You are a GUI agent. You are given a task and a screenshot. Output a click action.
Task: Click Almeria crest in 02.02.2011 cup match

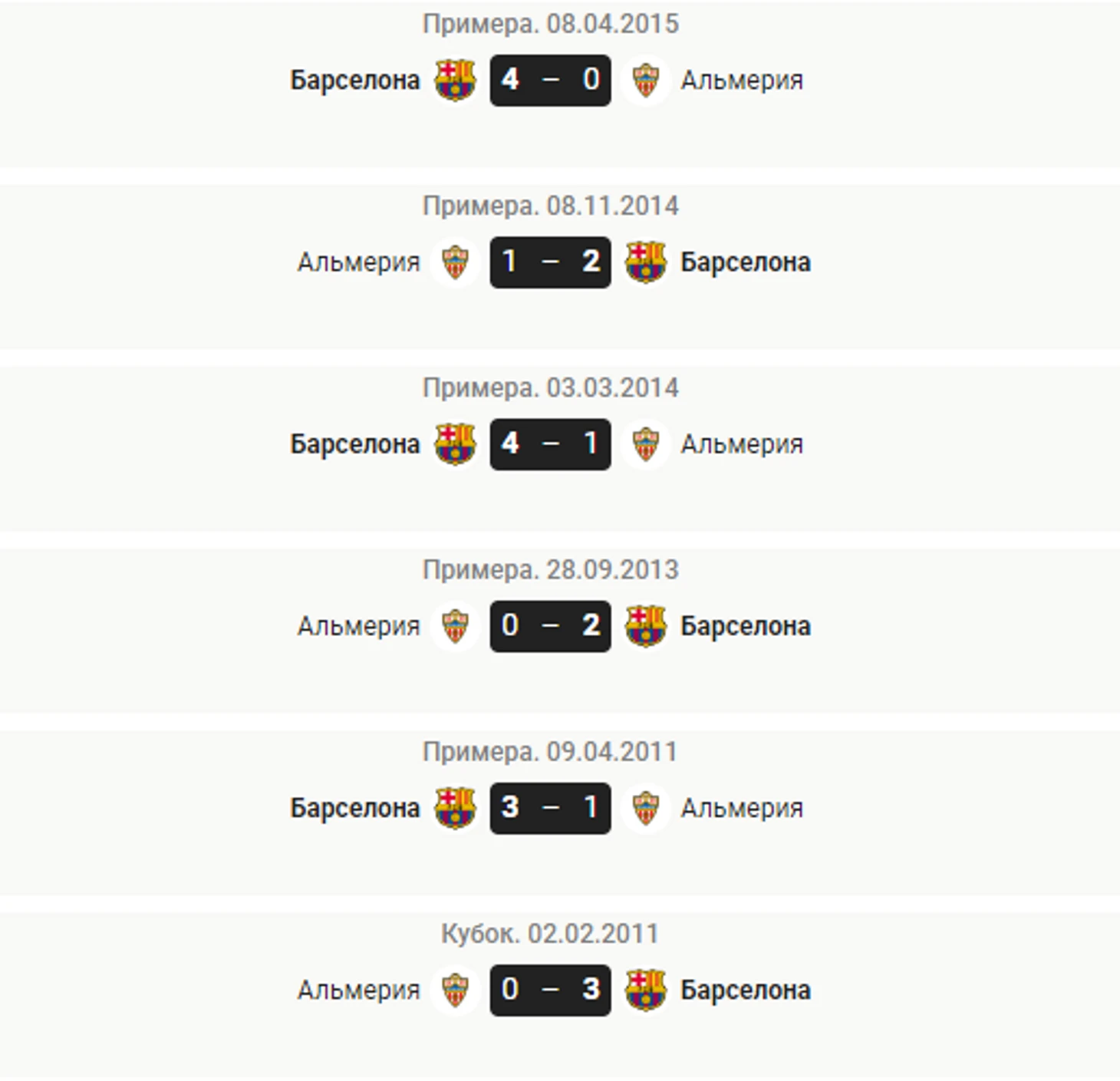[455, 990]
